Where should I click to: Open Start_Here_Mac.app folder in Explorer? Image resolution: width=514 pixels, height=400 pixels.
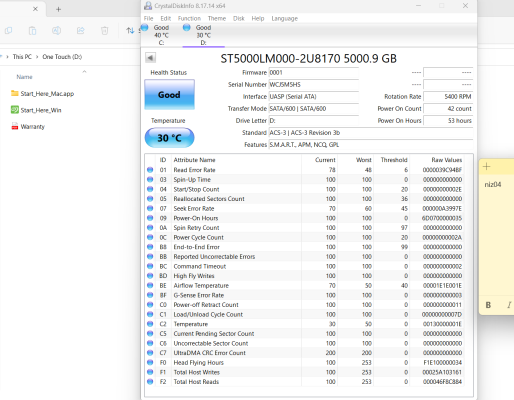pyautogui.click(x=42, y=94)
